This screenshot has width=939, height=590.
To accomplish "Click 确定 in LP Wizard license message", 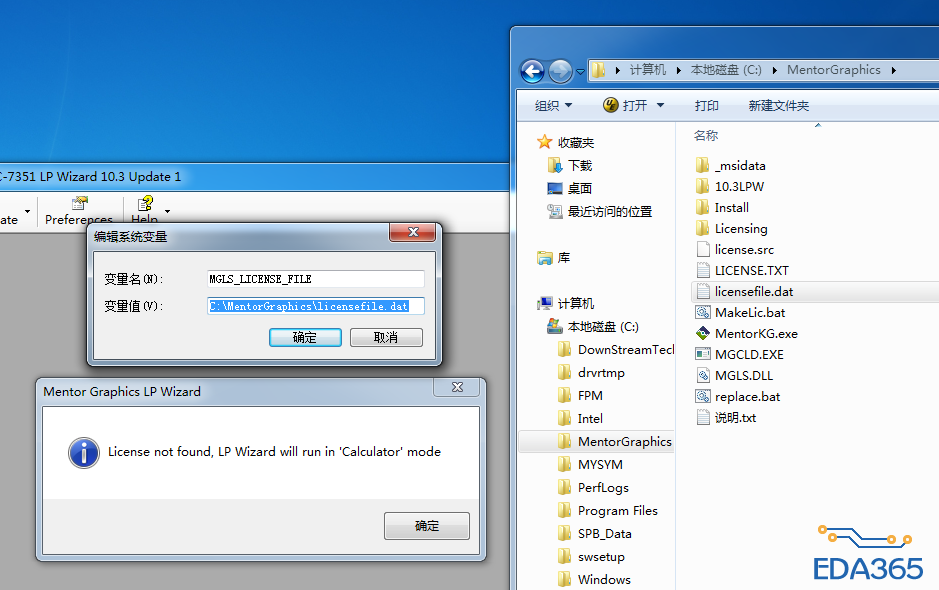I will 426,526.
